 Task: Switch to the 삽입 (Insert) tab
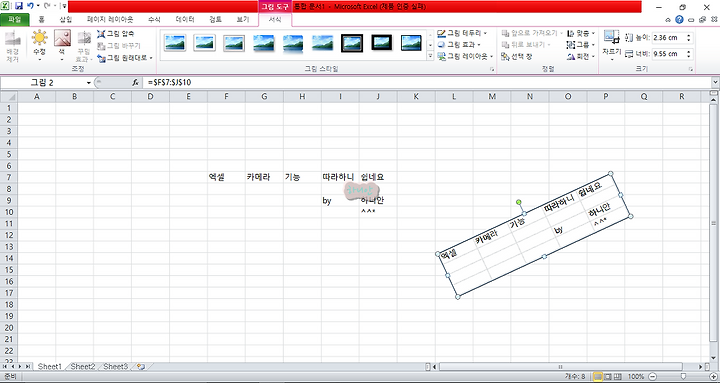pyautogui.click(x=66, y=20)
